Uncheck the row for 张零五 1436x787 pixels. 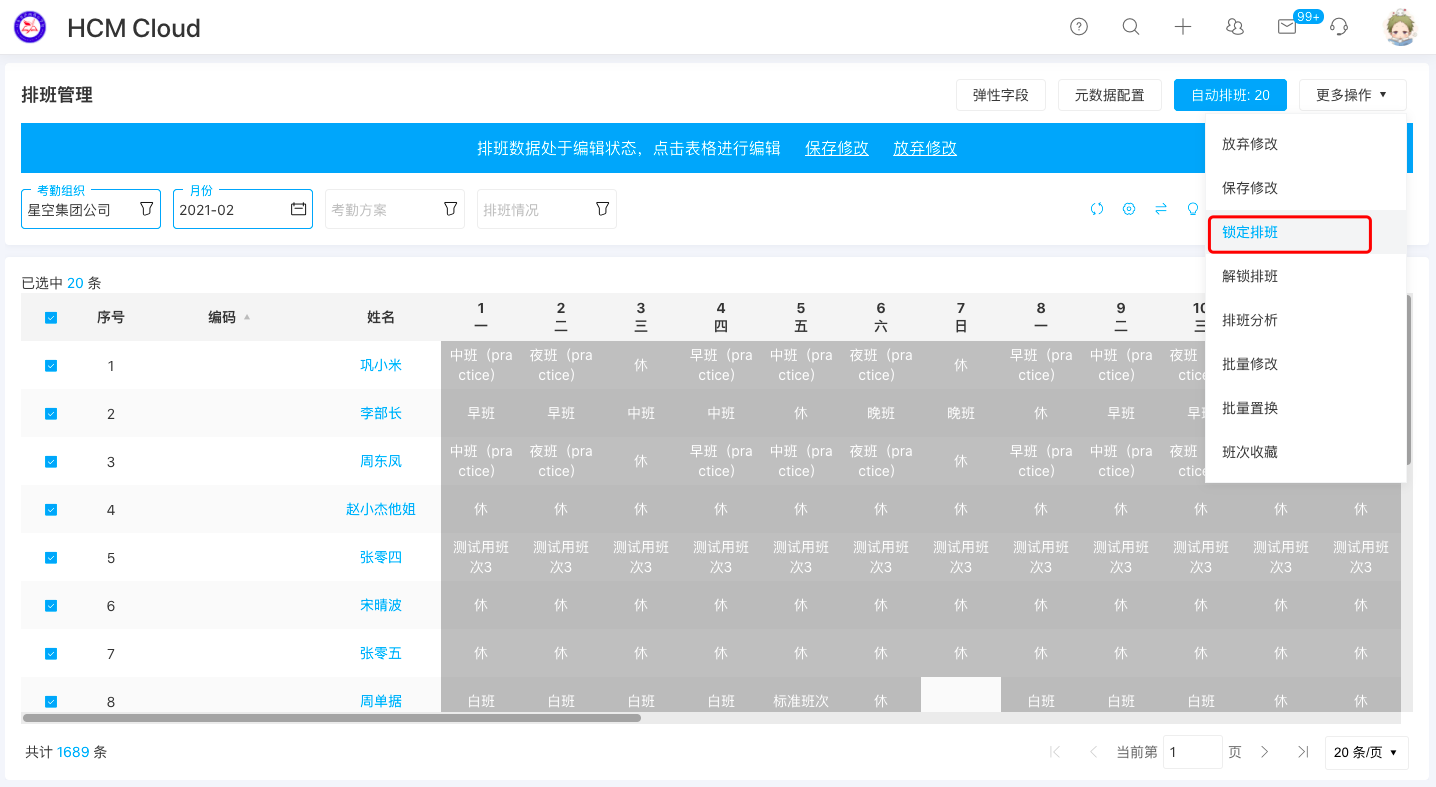51,654
